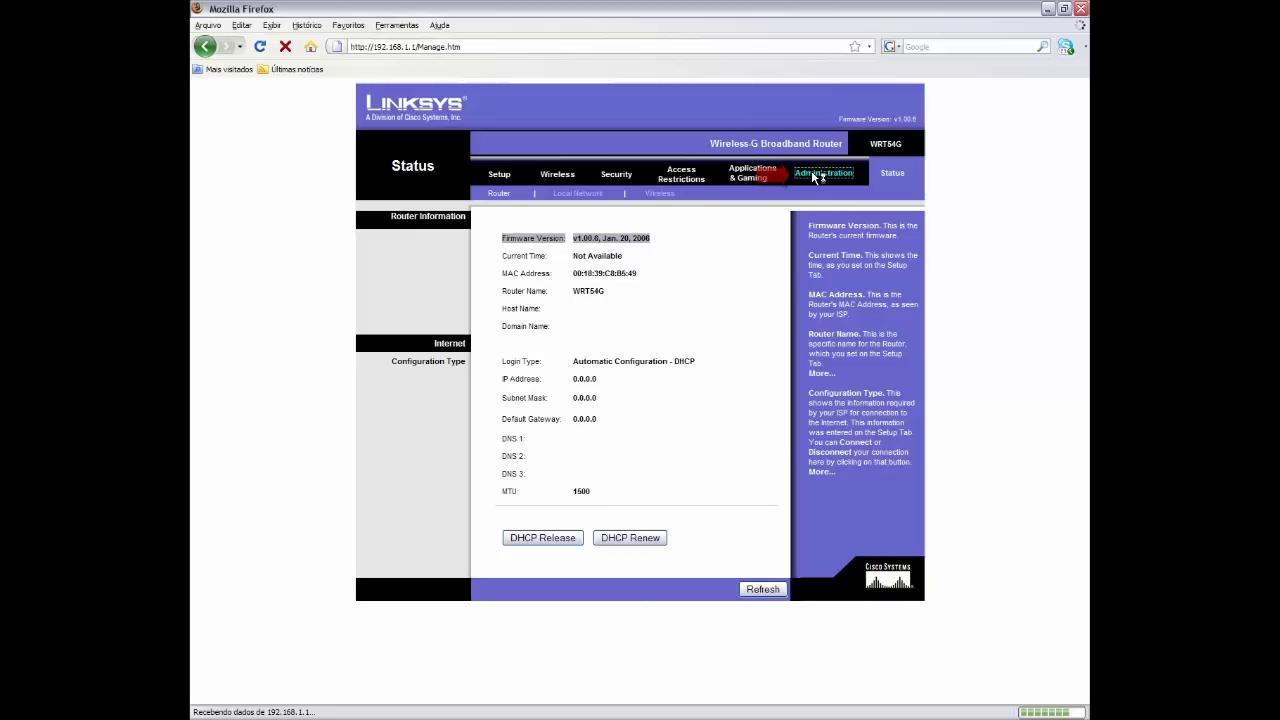Image resolution: width=1280 pixels, height=720 pixels.
Task: Click the Subnet Mask value 0.0.0.0
Action: tap(584, 398)
